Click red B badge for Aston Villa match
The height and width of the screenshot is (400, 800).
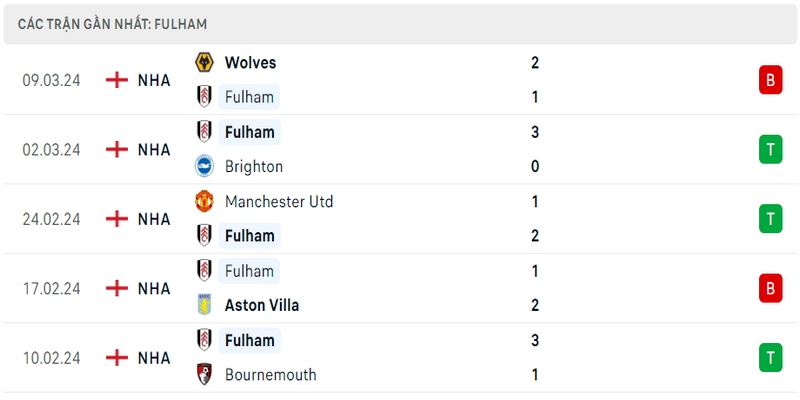pos(770,288)
